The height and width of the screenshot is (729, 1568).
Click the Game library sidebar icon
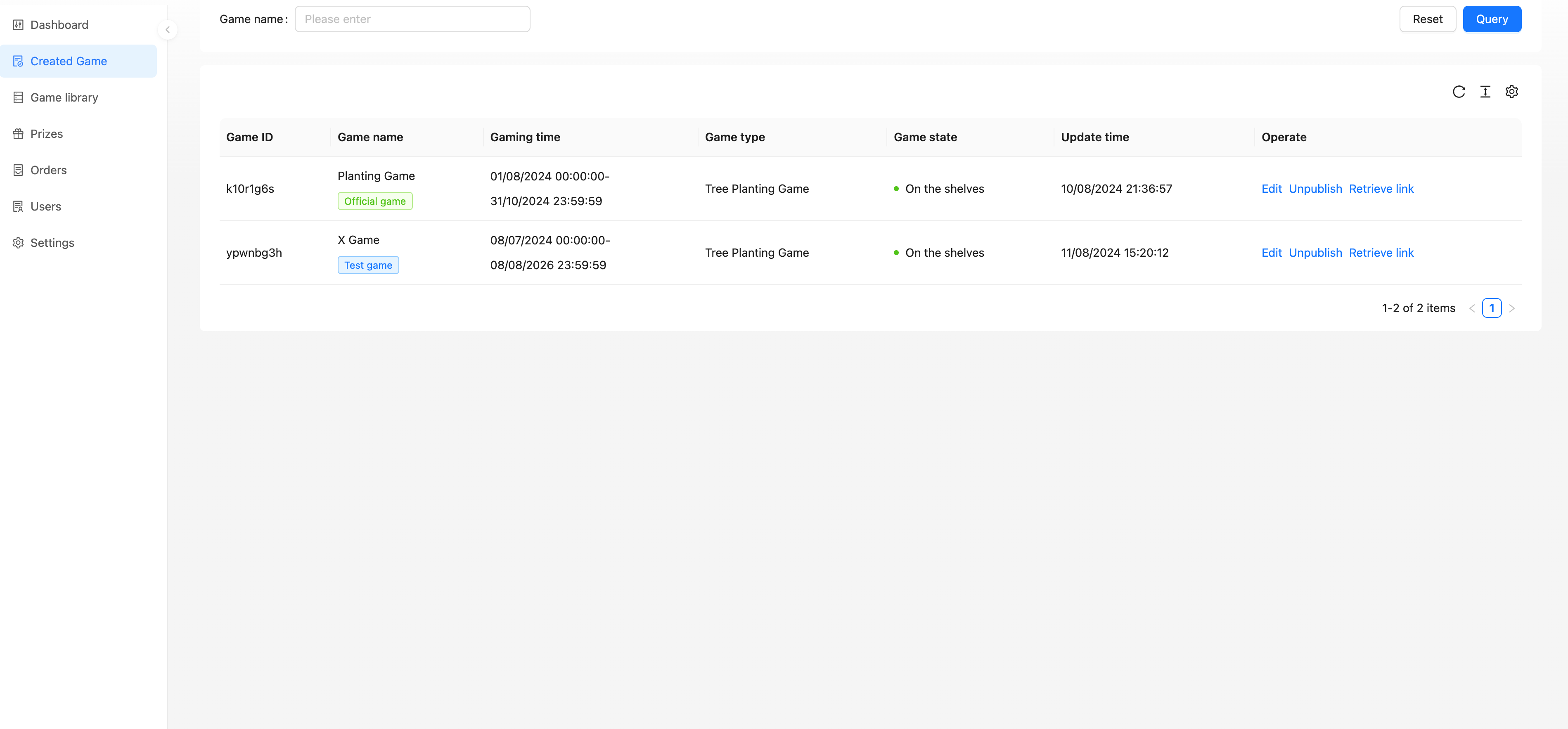18,97
